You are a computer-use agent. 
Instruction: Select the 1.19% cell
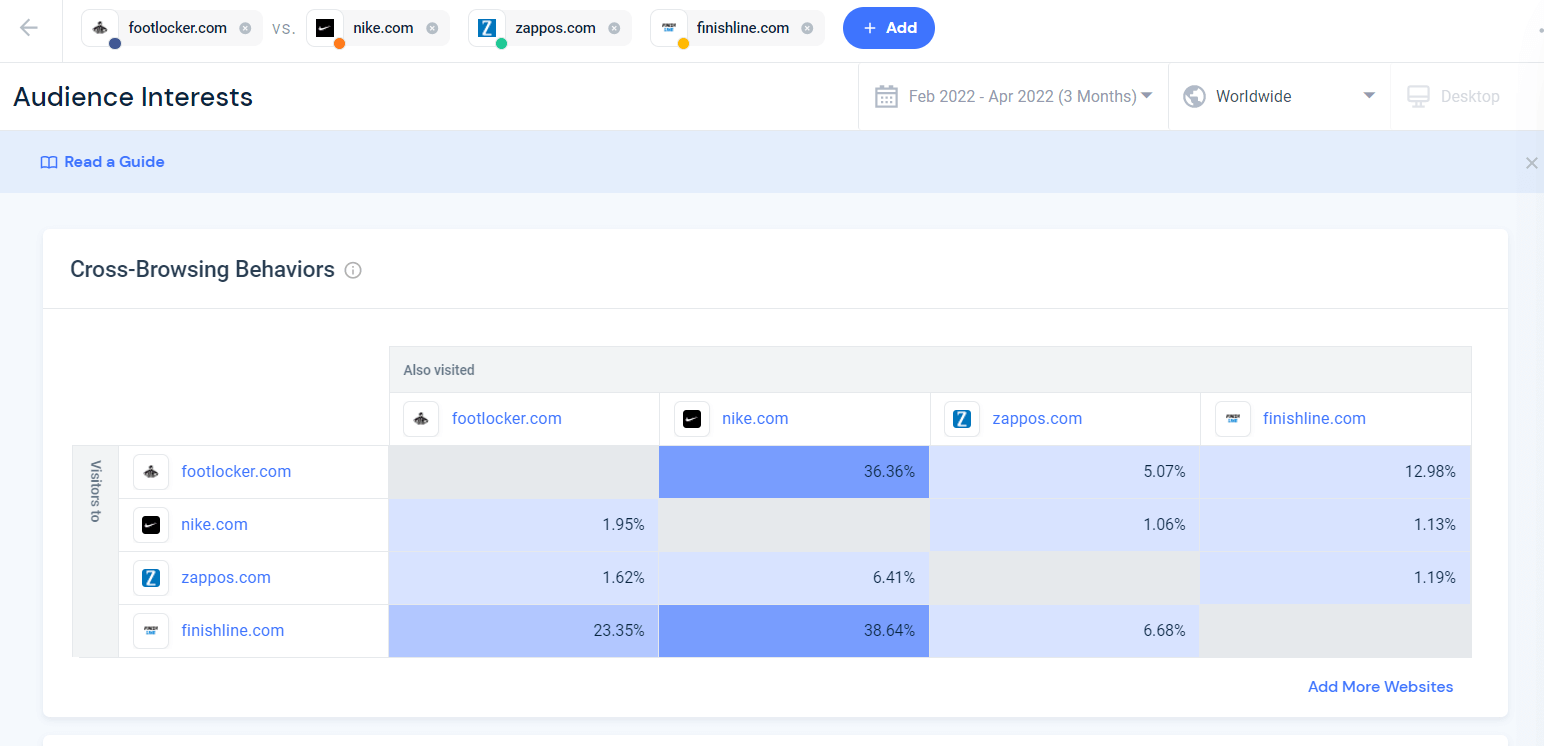tap(1336, 578)
